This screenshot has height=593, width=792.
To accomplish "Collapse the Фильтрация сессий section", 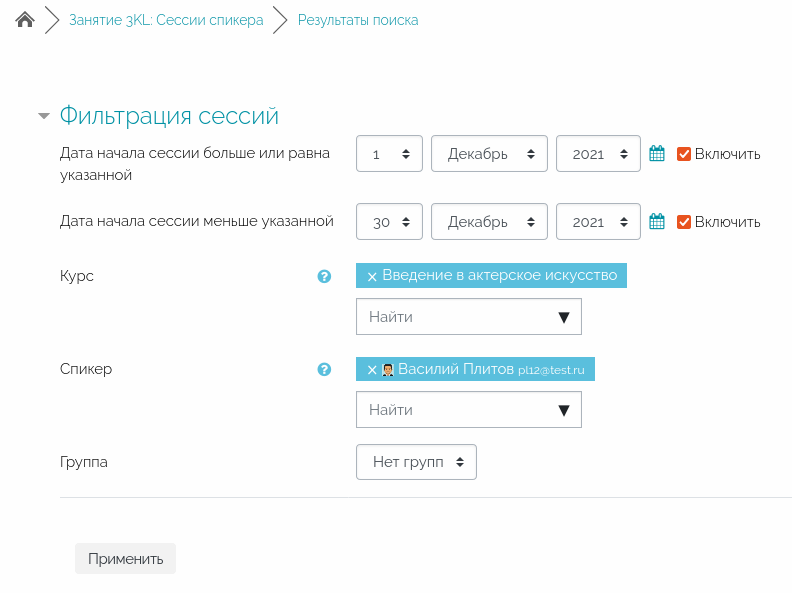I will pos(44,116).
